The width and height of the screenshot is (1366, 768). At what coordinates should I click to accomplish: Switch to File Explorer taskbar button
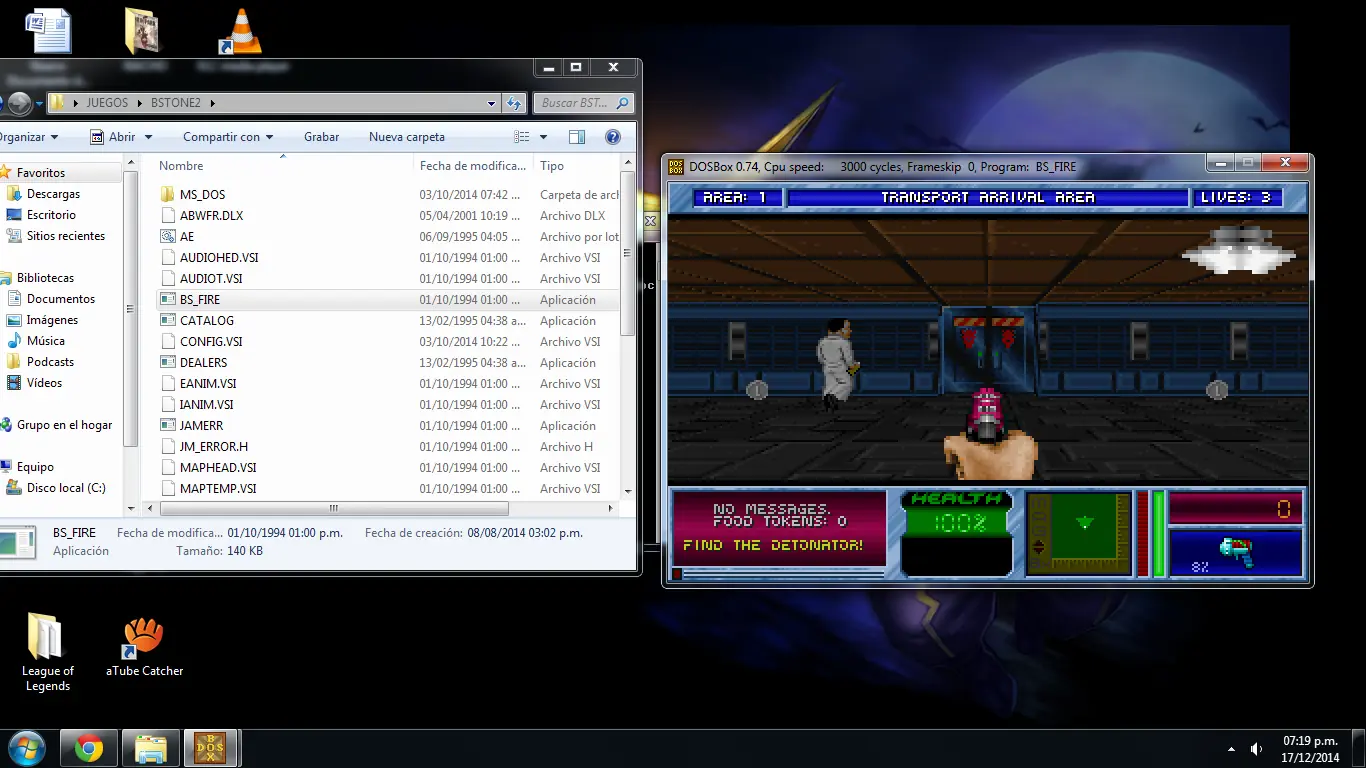[x=151, y=748]
